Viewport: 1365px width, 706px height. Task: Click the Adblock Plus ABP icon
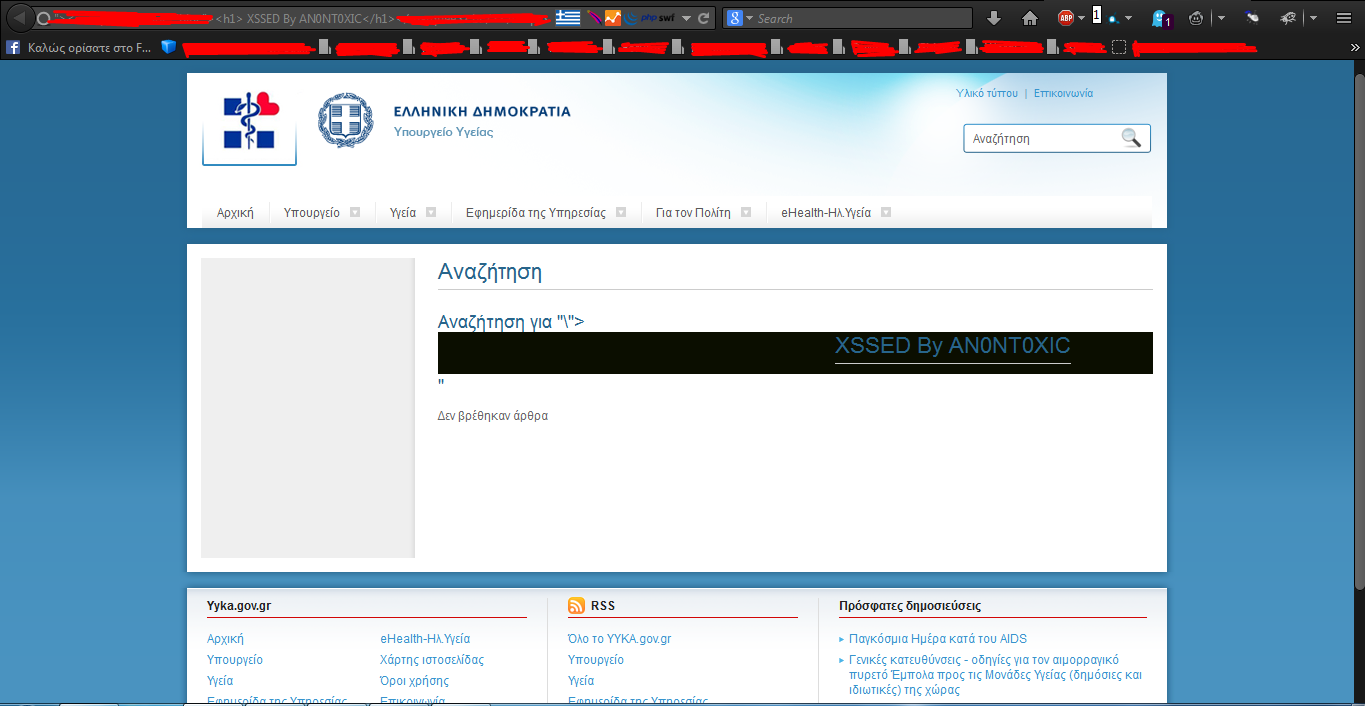(1066, 18)
